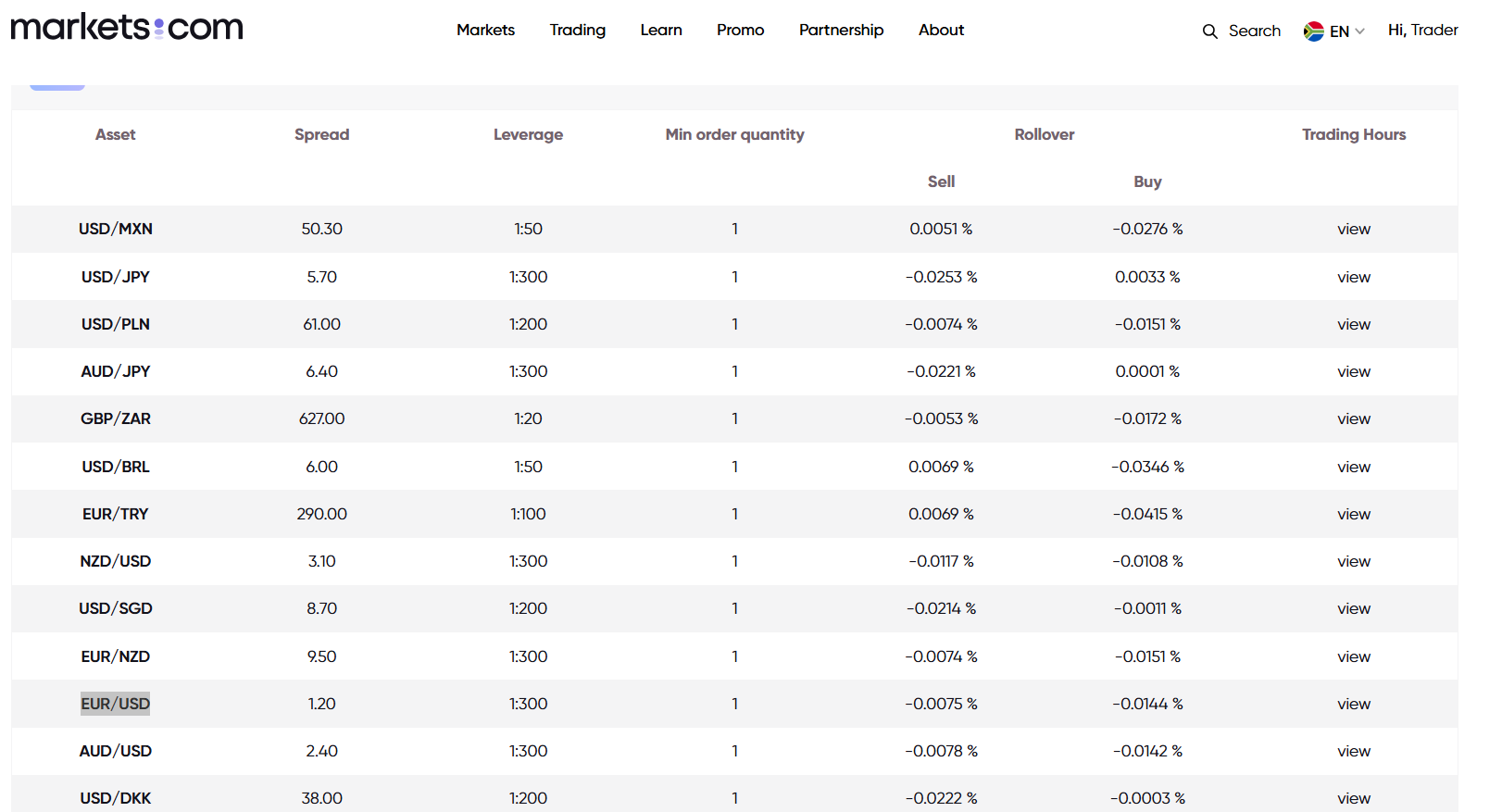
Task: View trading hours for USD/JPY
Action: point(1353,278)
